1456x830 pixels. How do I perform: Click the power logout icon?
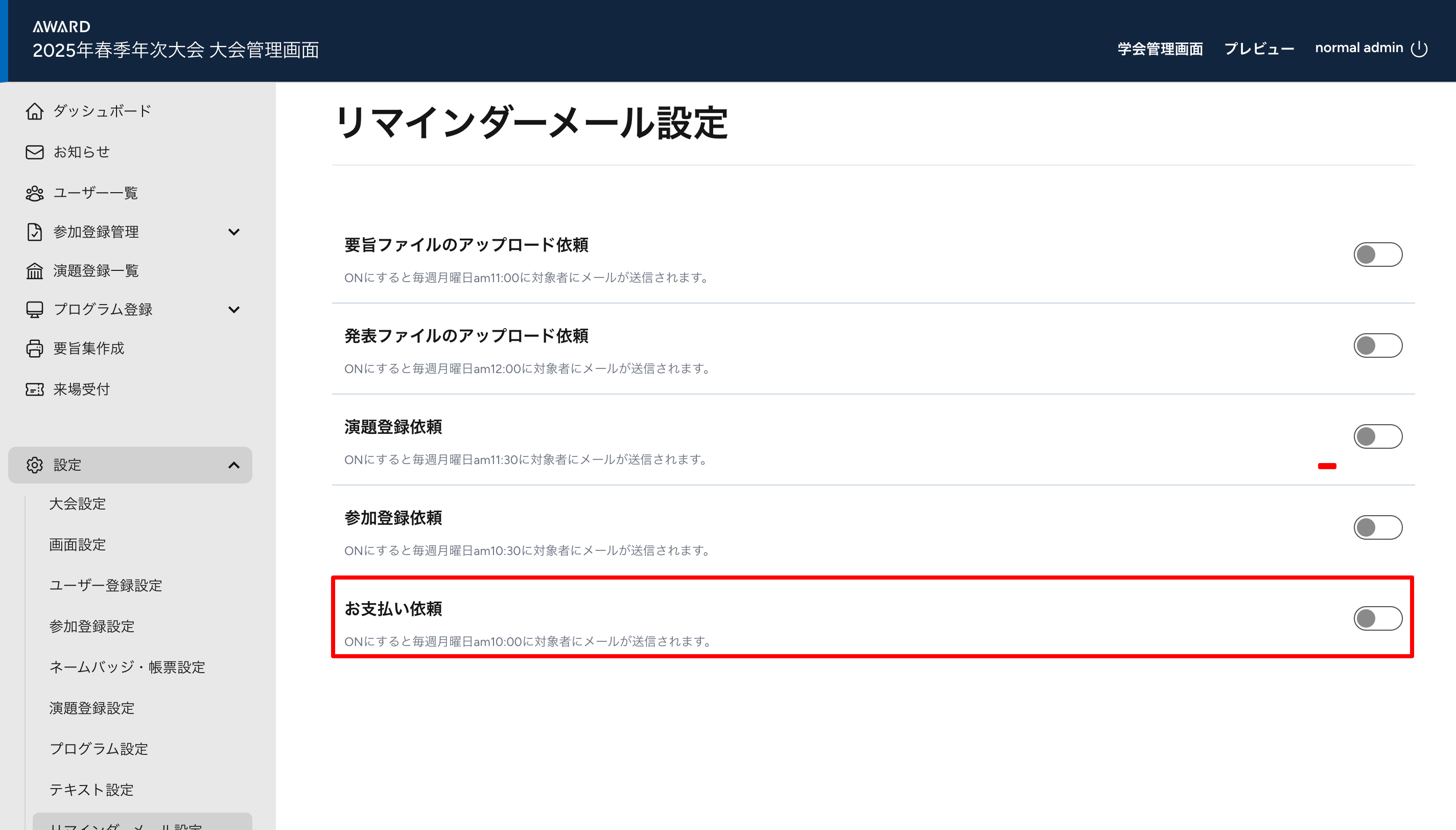(1418, 49)
